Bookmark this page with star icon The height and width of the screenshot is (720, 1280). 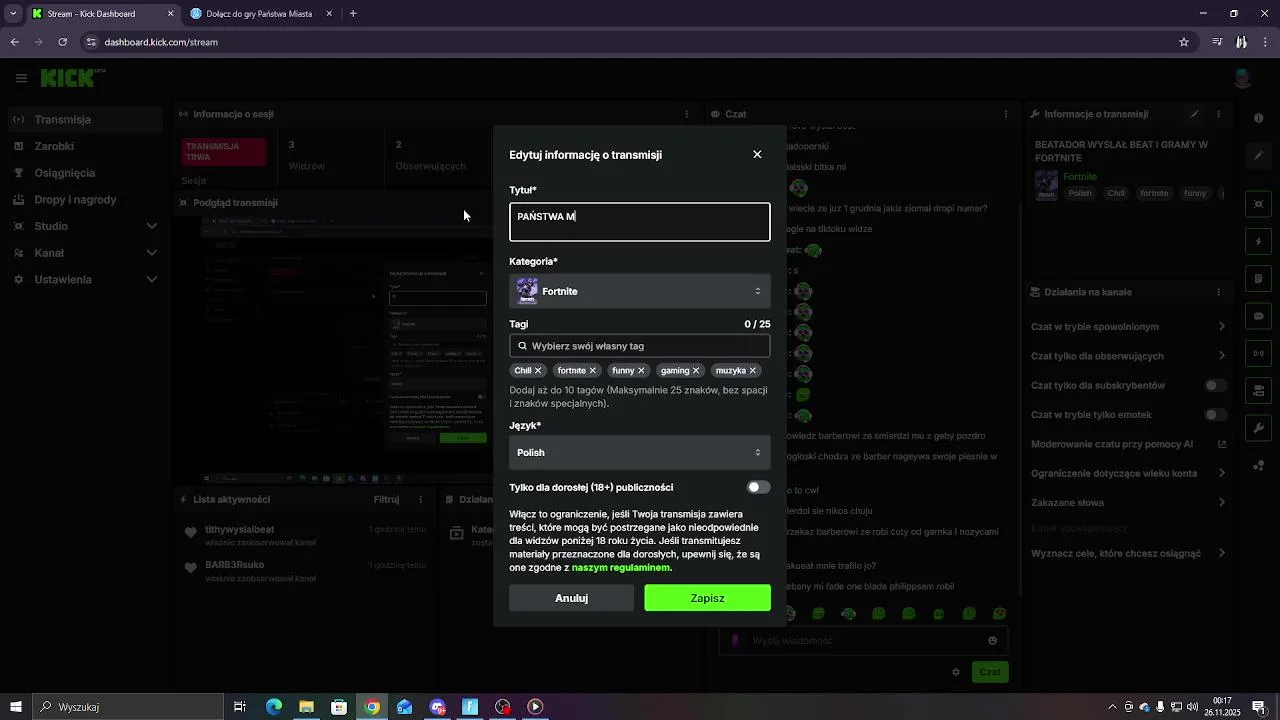1184,42
